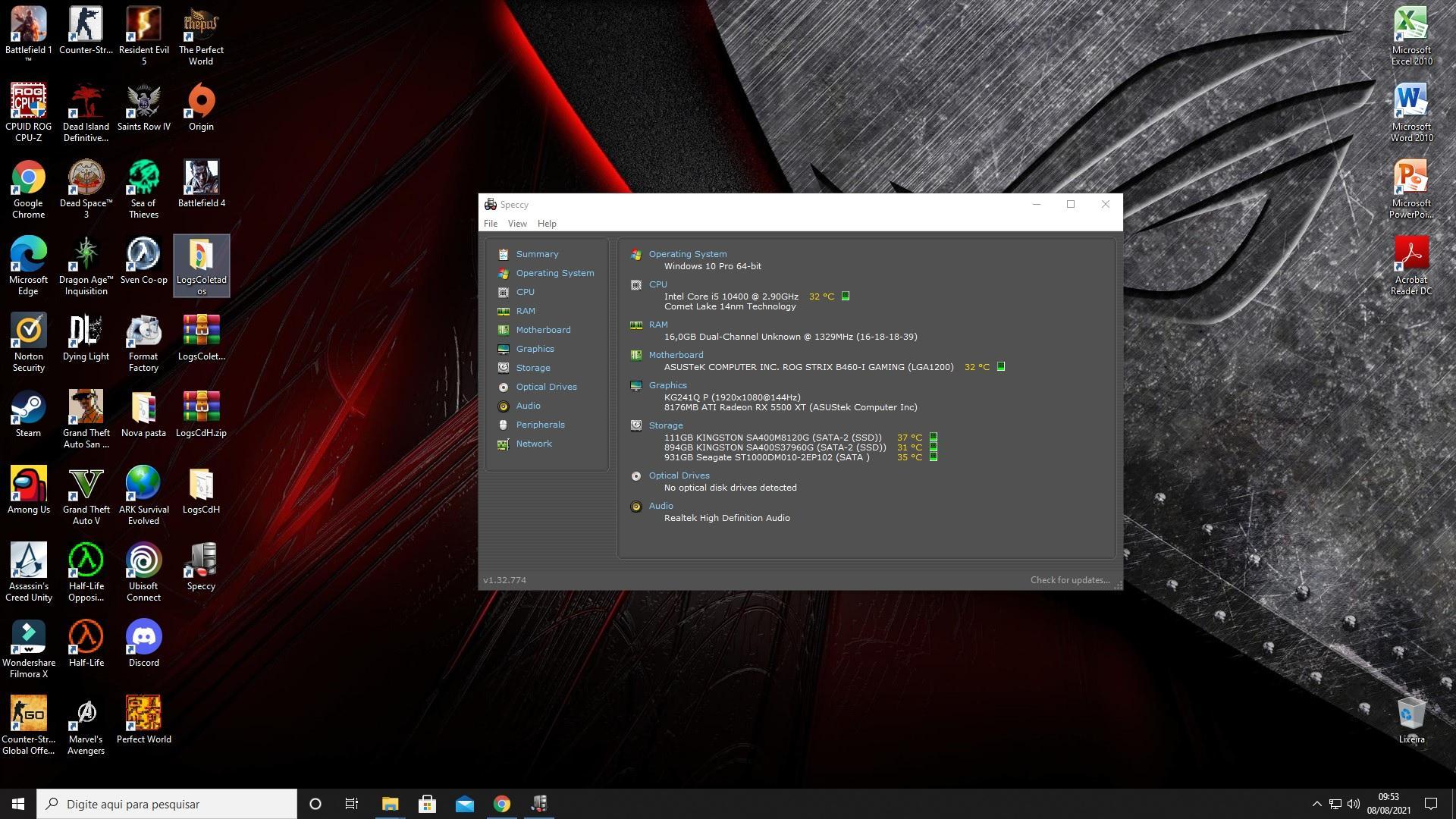The image size is (1456, 819).
Task: Select Peripherals in Speccy sidebar
Action: click(540, 425)
